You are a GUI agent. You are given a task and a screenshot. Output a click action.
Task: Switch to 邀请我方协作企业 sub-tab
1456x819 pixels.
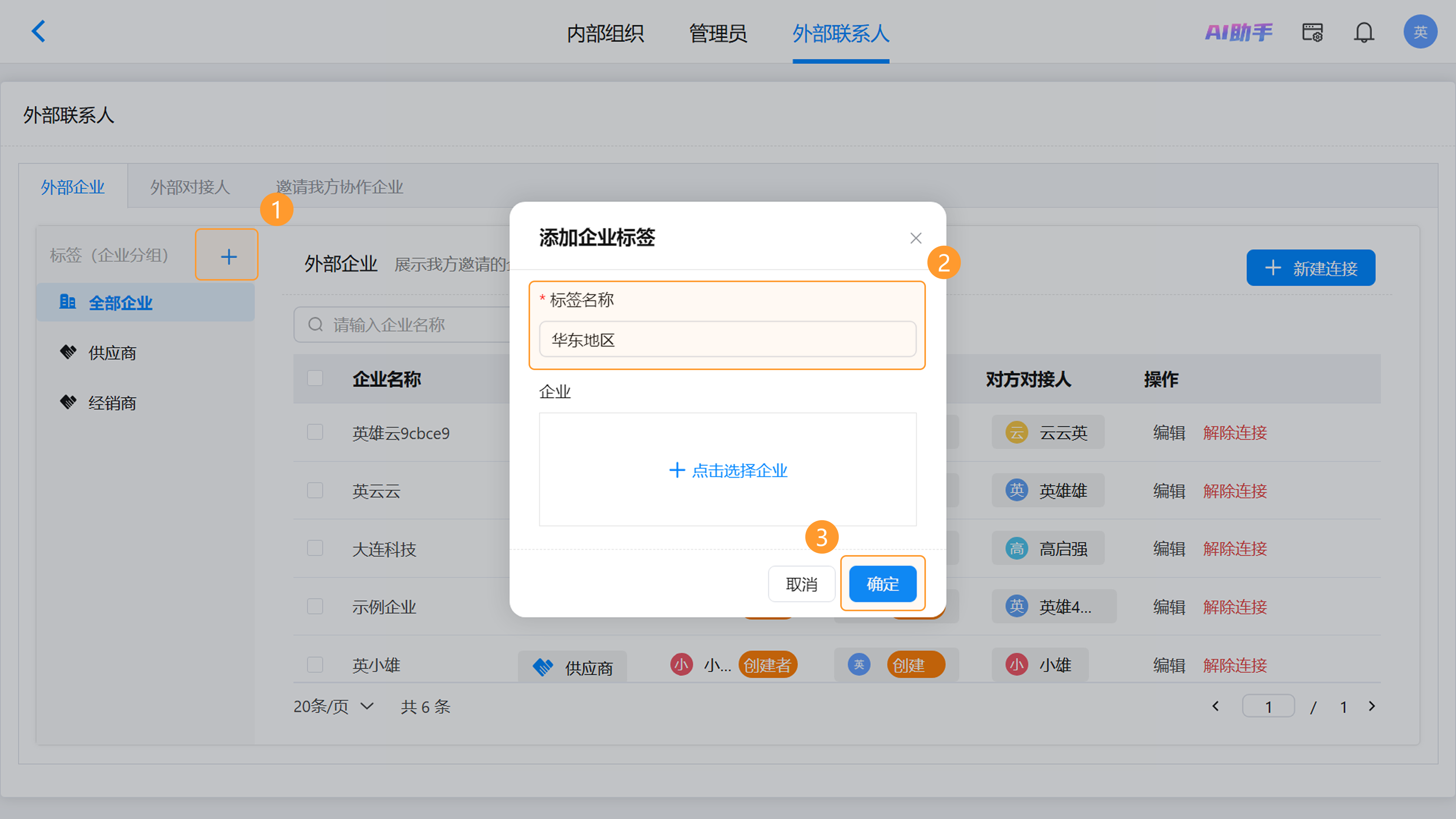click(339, 187)
